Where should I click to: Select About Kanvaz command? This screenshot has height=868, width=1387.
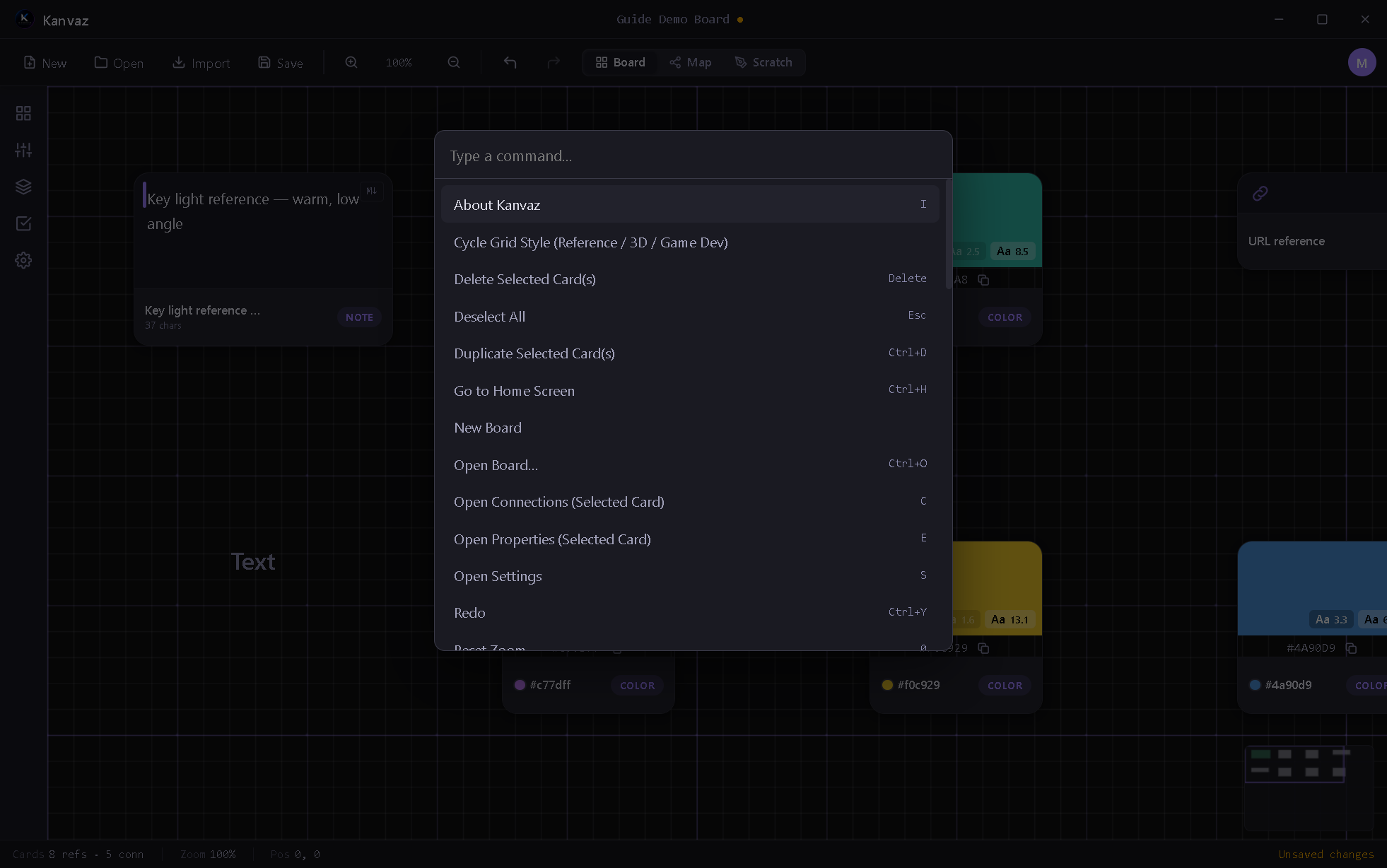690,204
